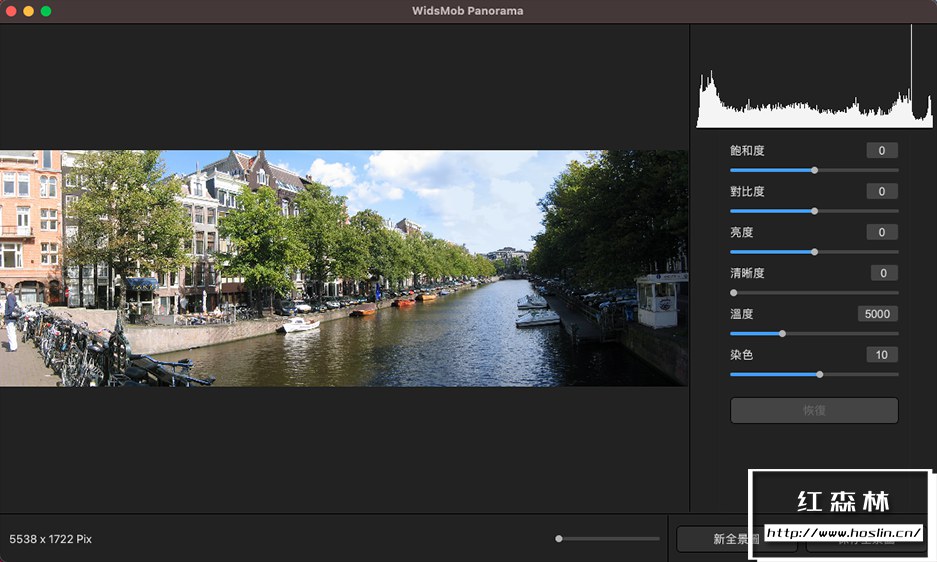Click the contrast (對比度) slider handle
This screenshot has height=562, width=937.
814,211
